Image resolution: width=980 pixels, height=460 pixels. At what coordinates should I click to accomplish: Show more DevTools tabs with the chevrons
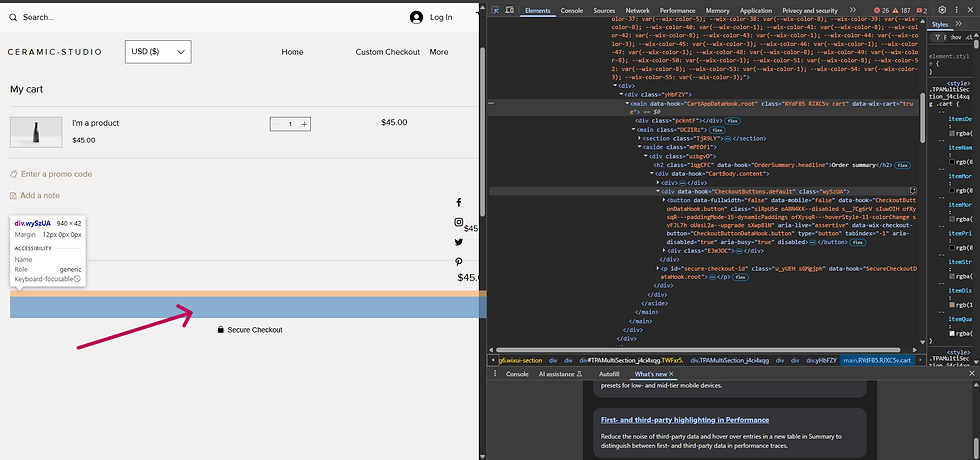pos(851,11)
